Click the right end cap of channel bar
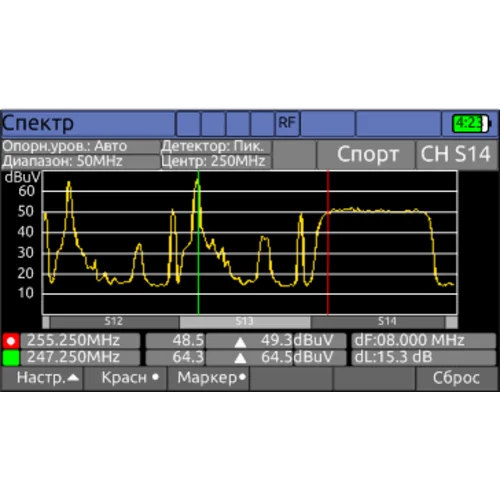 pos(451,322)
